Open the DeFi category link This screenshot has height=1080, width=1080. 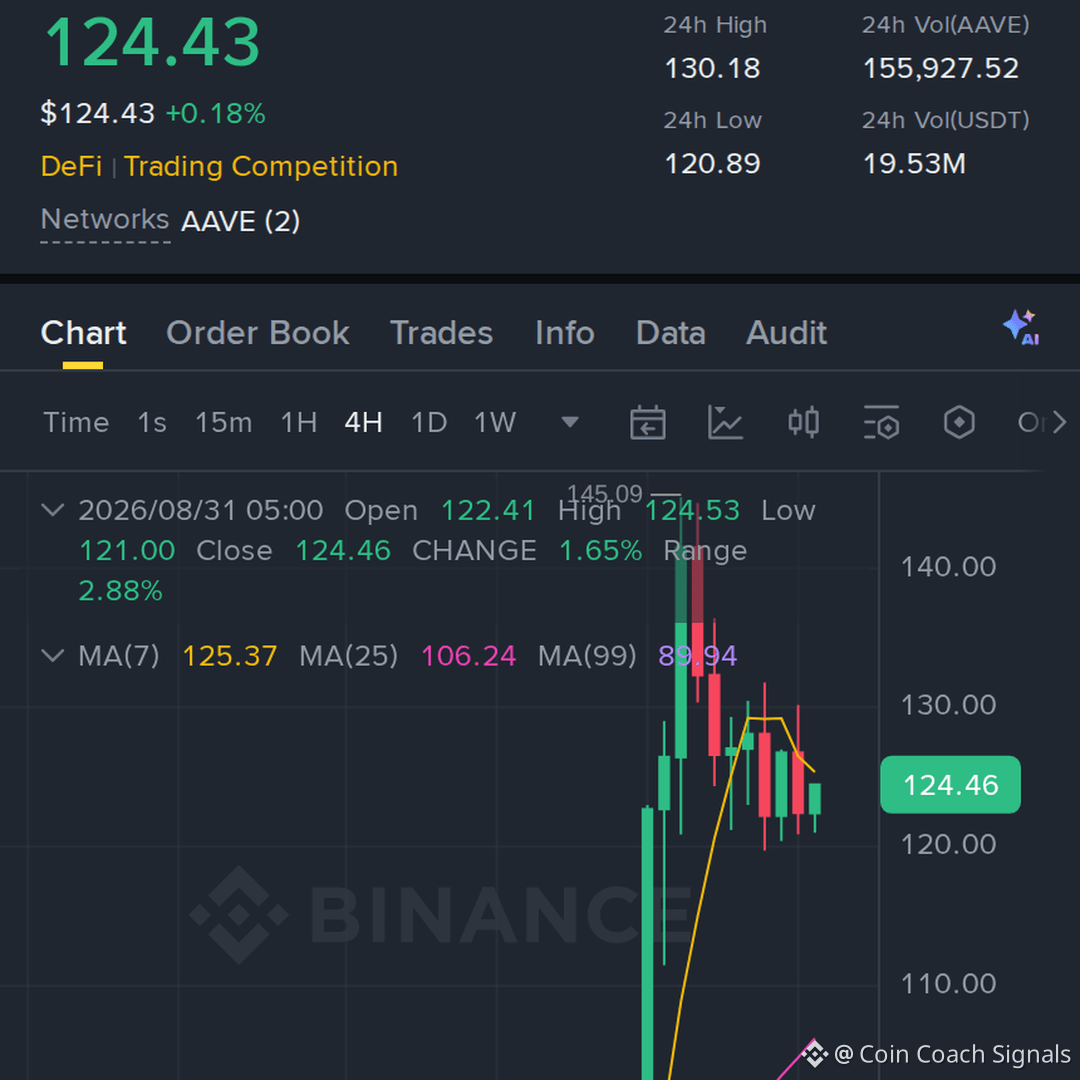pos(72,166)
